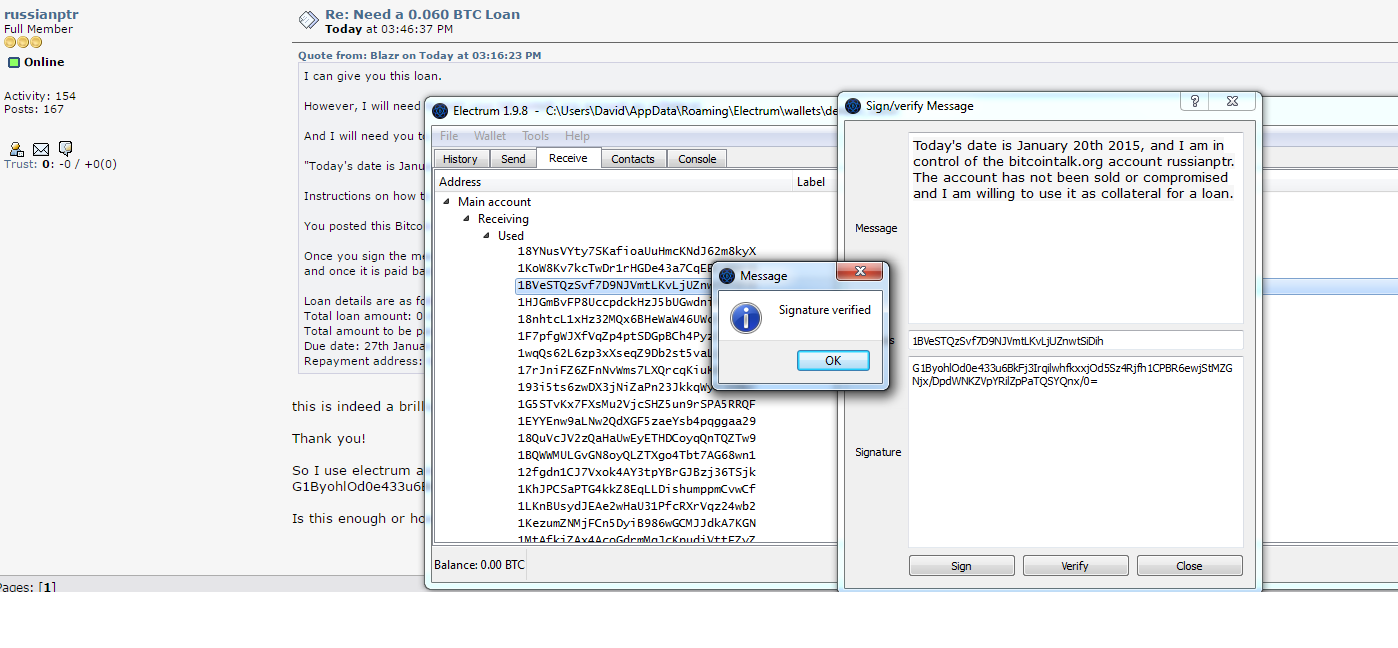Screen dimensions: 1398x648
Task: Open the Help menu in Electrum
Action: click(x=577, y=136)
